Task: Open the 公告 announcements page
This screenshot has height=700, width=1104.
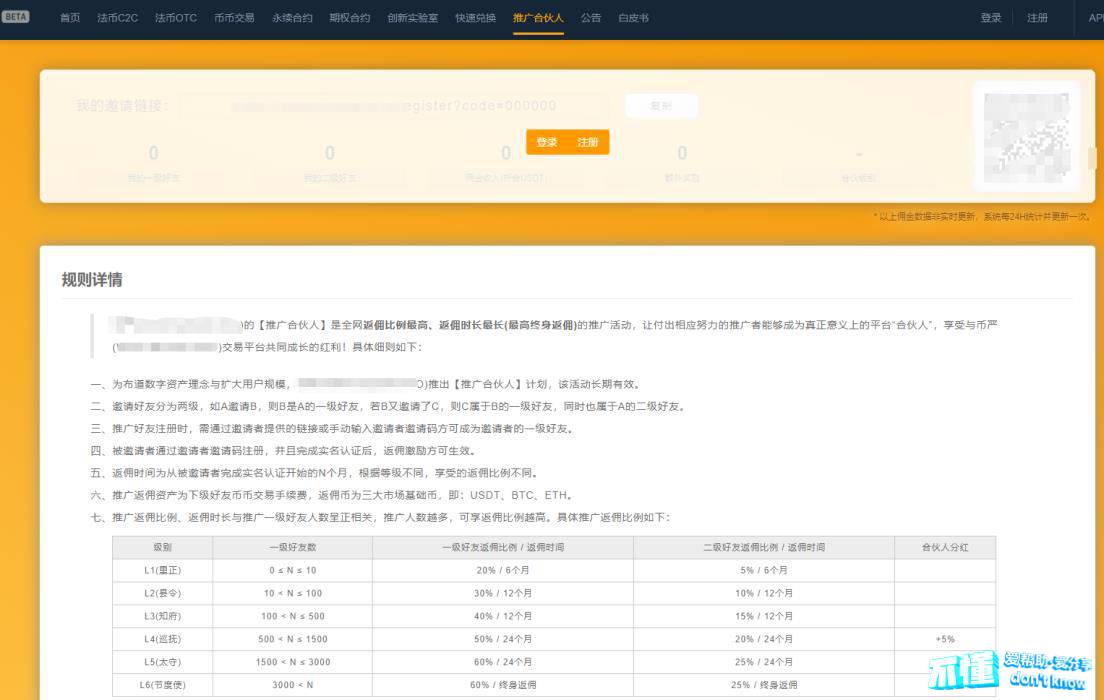Action: tap(591, 18)
